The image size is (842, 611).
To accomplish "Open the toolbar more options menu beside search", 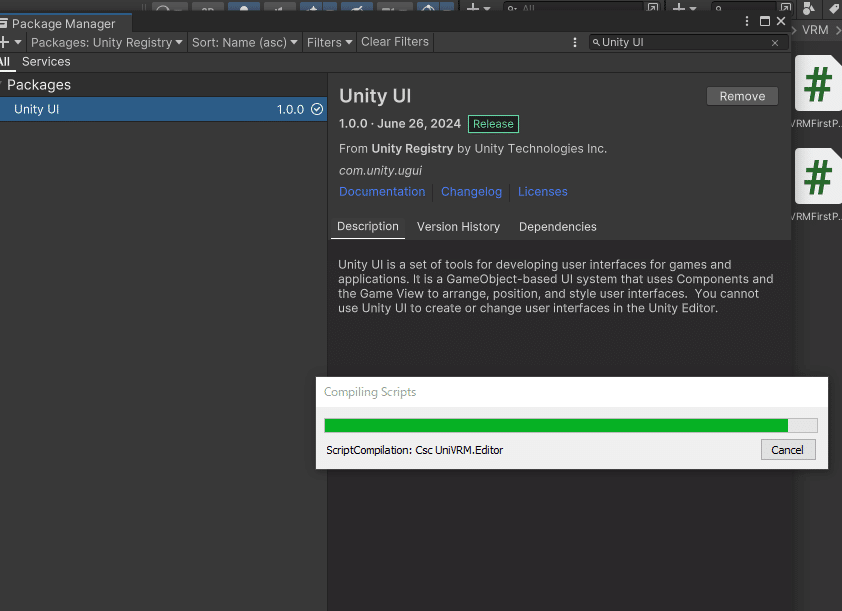I will click(575, 42).
